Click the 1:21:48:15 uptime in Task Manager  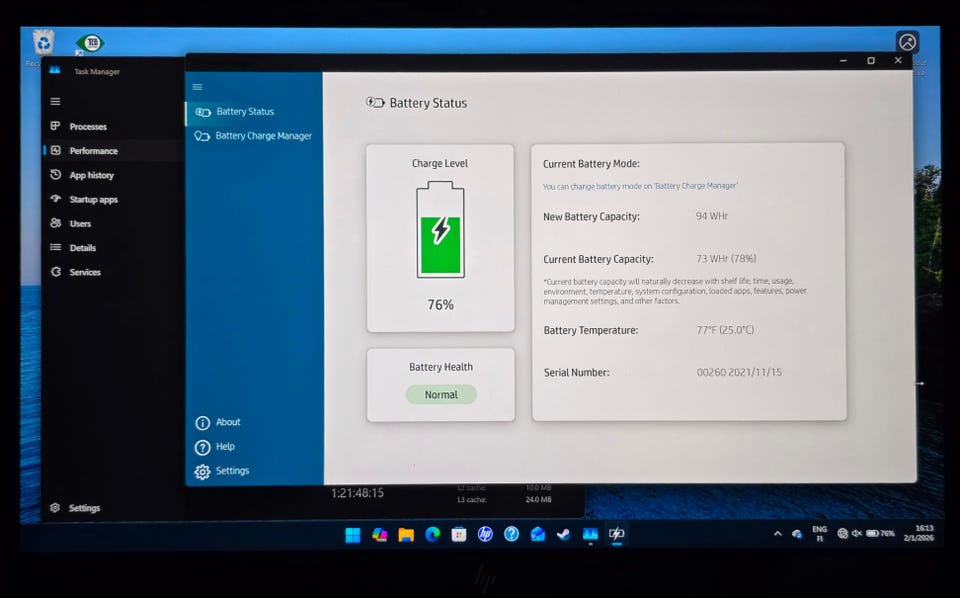tap(358, 493)
